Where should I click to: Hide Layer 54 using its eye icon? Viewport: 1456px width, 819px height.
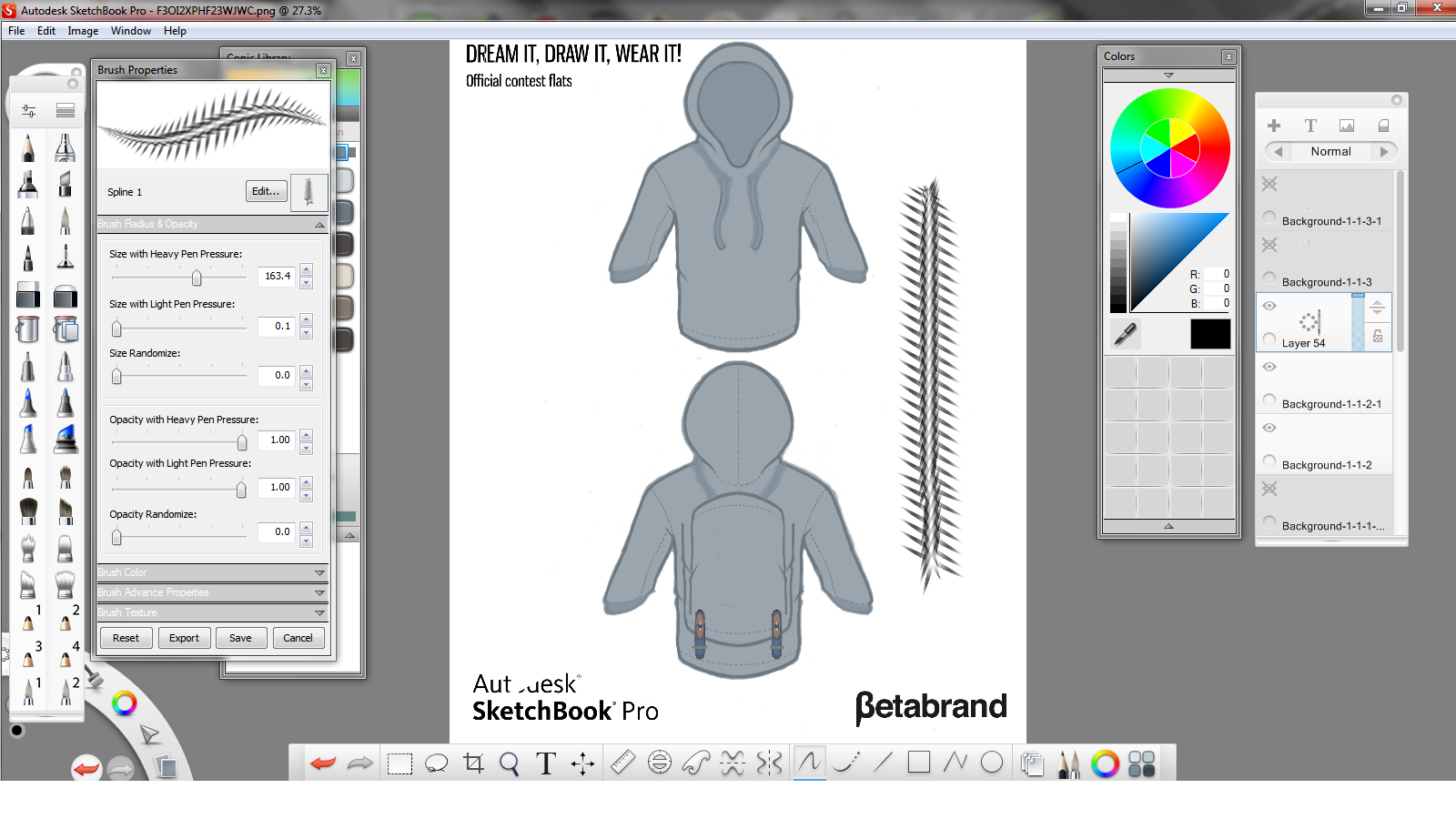(1269, 306)
